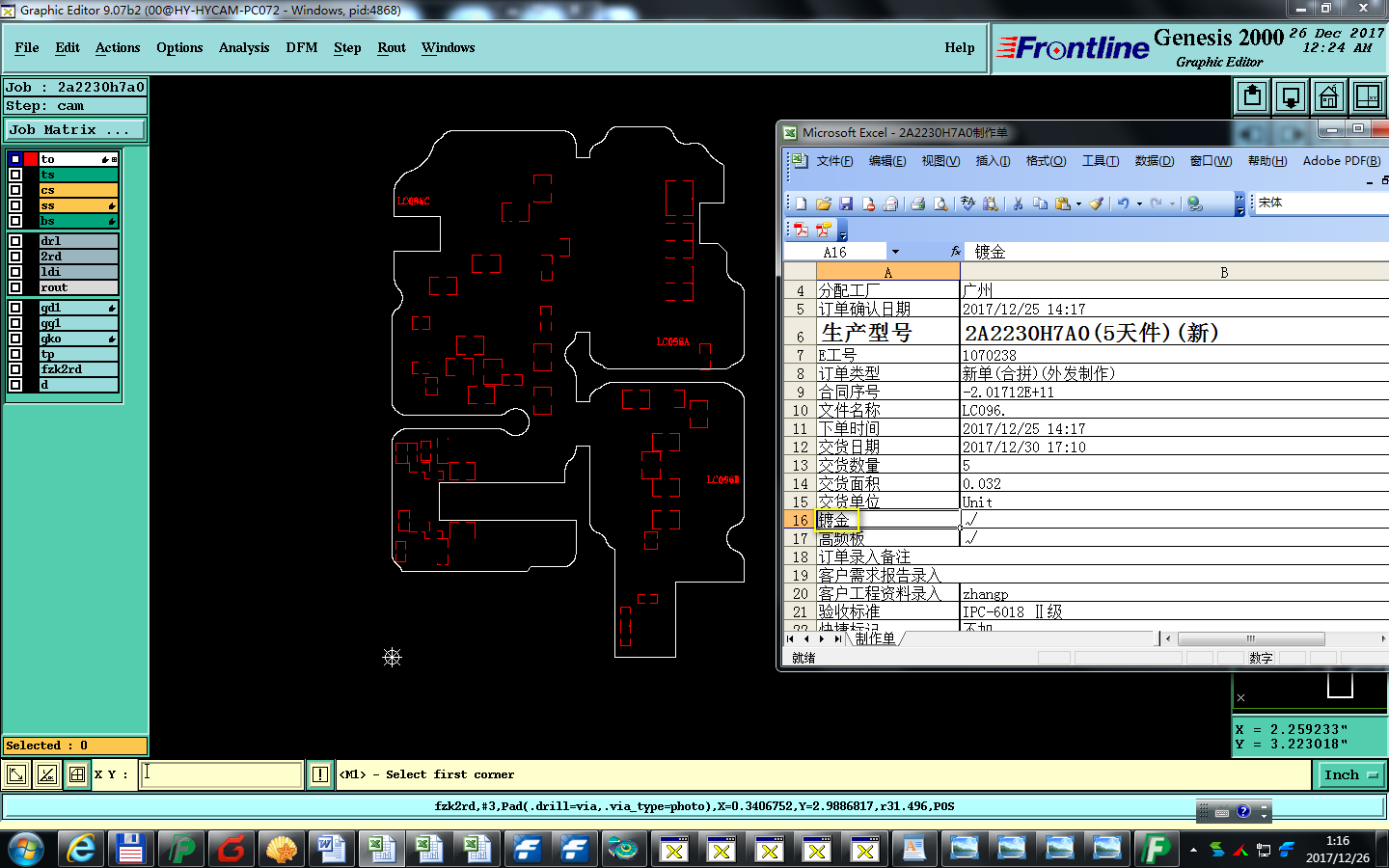
Task: Select cell A6 生产型号 in Excel
Action: [x=887, y=333]
